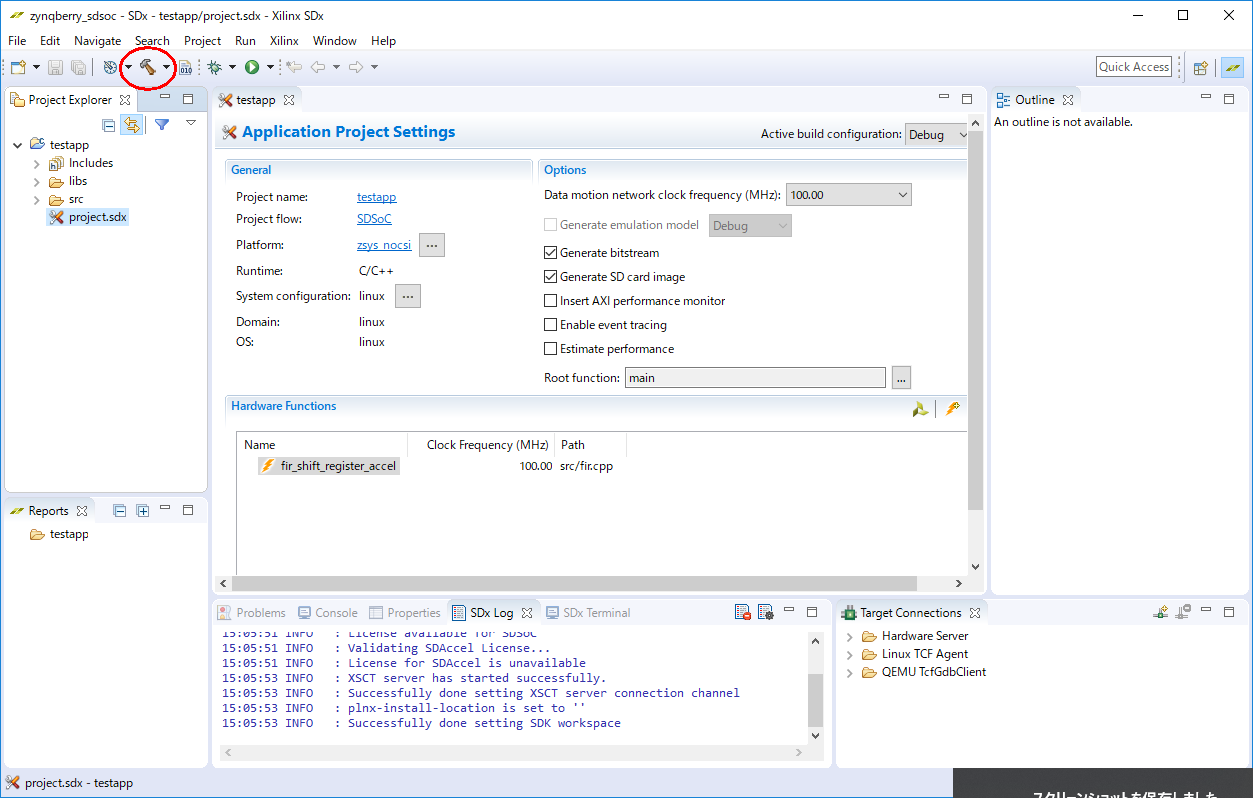The width and height of the screenshot is (1253, 798).
Task: Expand the src folder in Project Explorer
Action: (x=37, y=199)
